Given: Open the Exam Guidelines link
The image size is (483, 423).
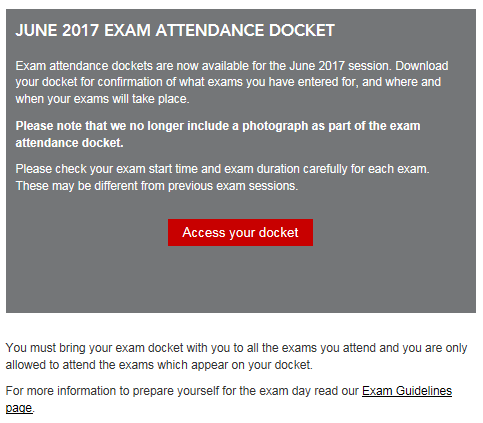Looking at the screenshot, I should (407, 391).
